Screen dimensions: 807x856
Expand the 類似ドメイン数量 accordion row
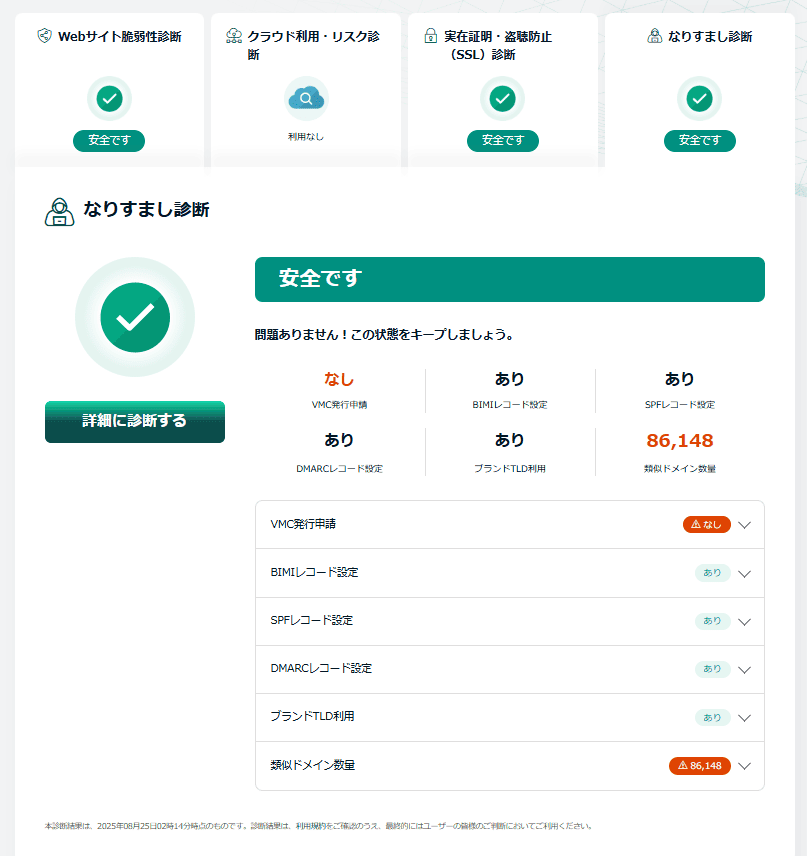510,766
